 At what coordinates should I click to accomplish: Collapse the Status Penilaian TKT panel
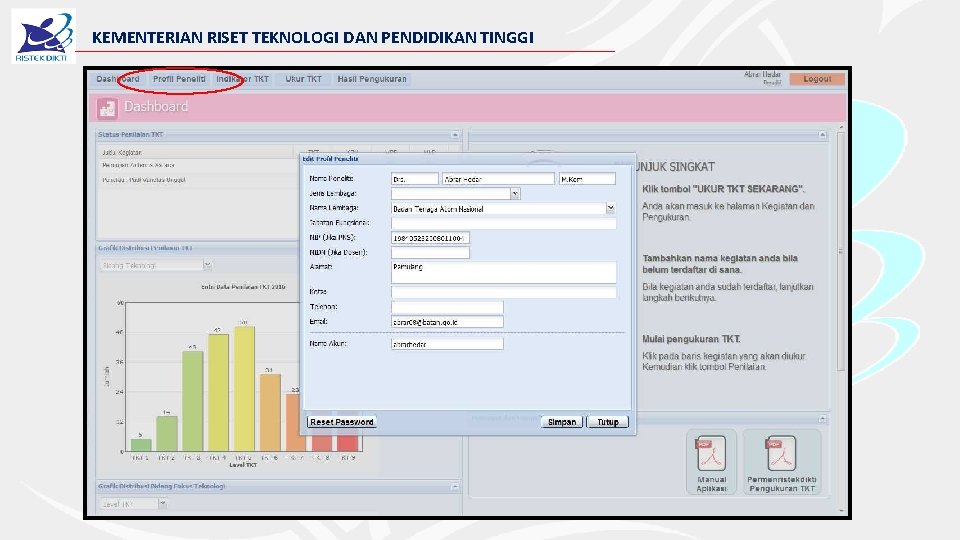455,135
